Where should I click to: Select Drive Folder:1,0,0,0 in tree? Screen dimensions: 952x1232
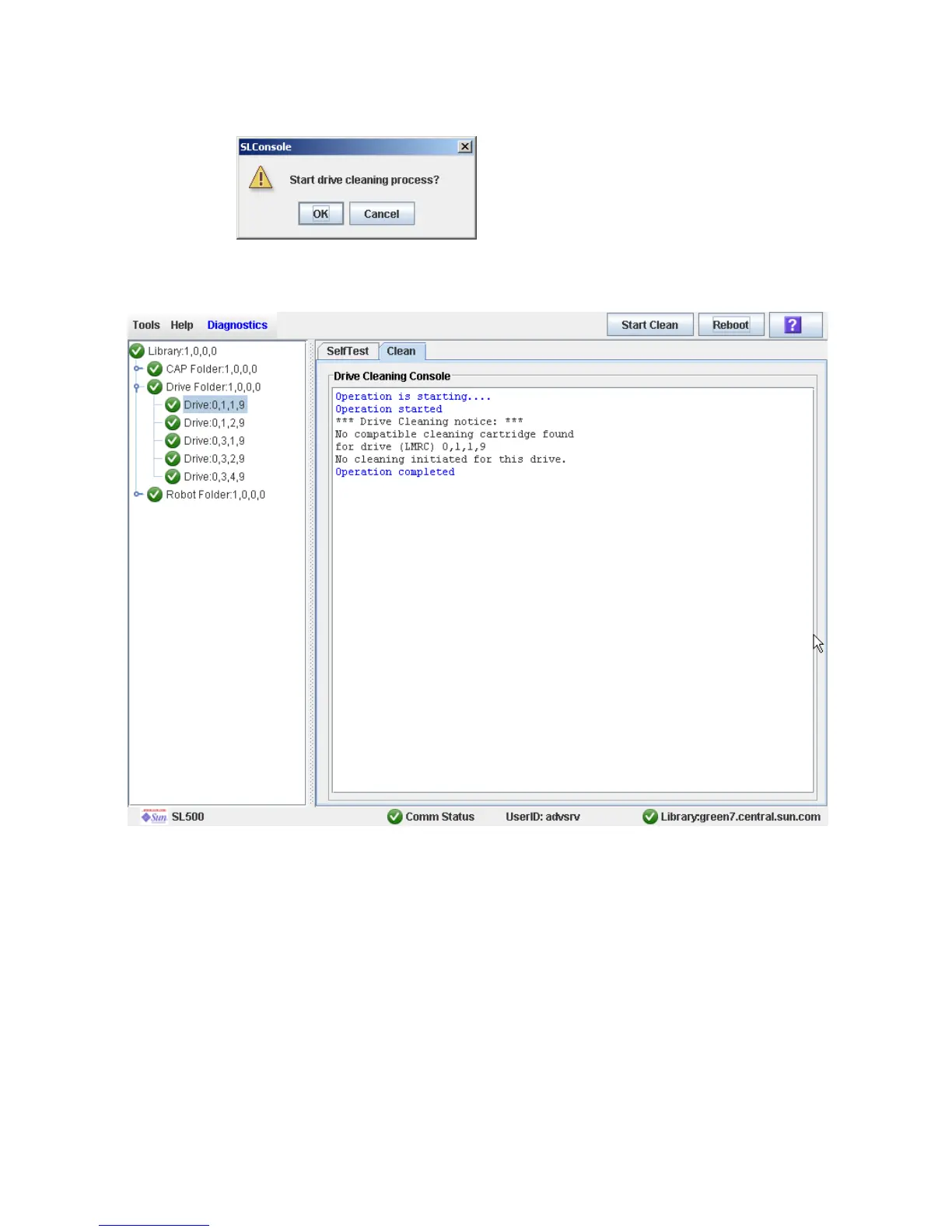tap(213, 387)
